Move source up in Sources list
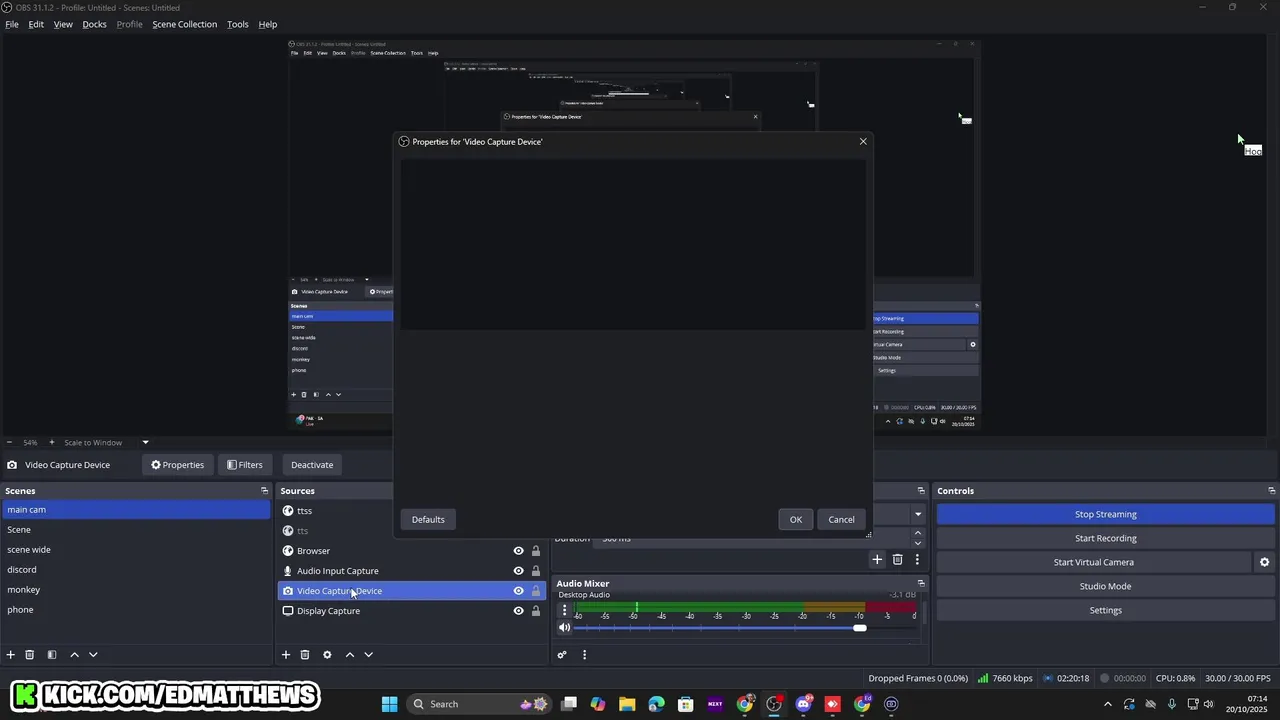The image size is (1280, 720). [x=349, y=654]
